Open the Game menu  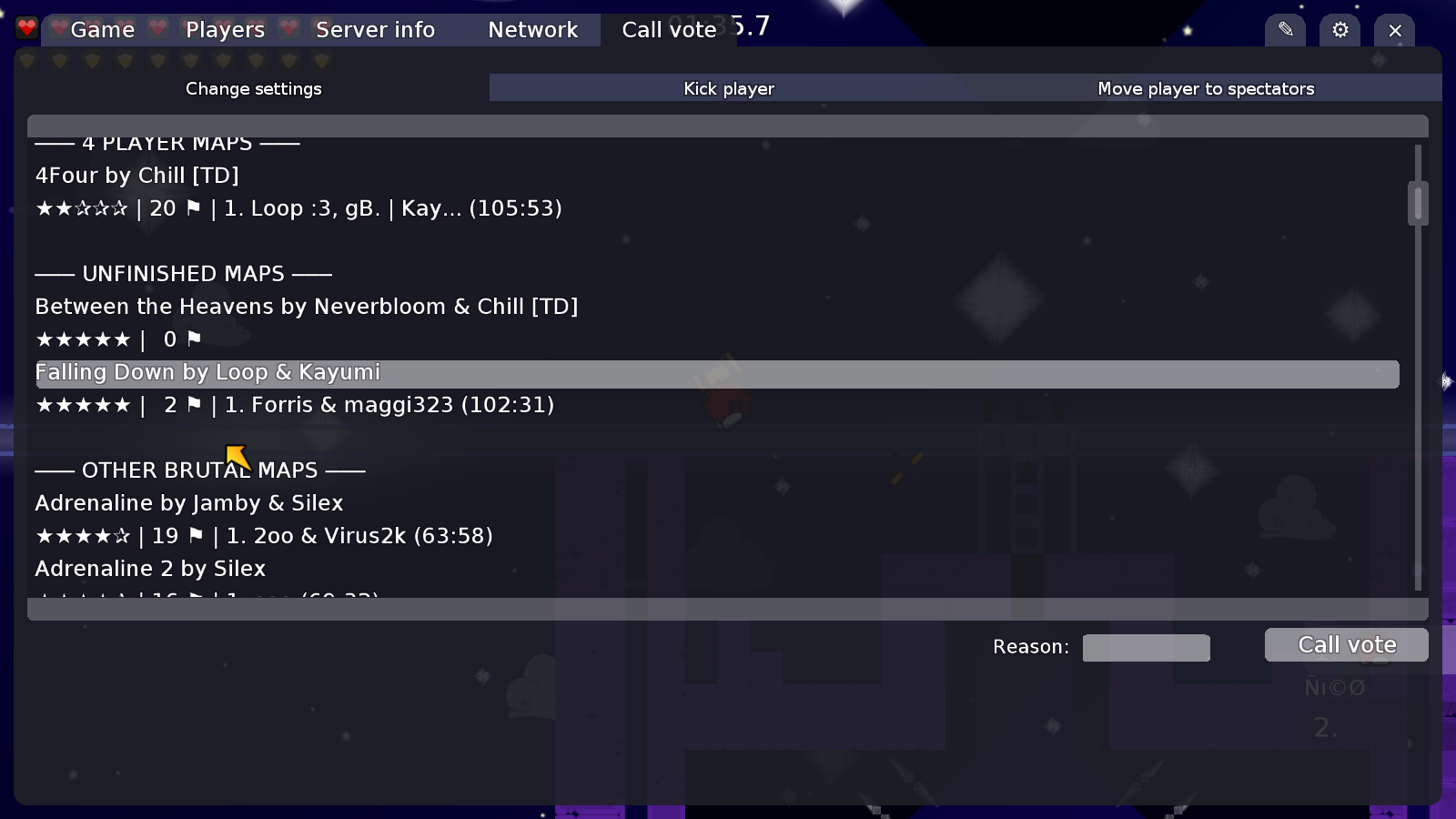(x=103, y=30)
